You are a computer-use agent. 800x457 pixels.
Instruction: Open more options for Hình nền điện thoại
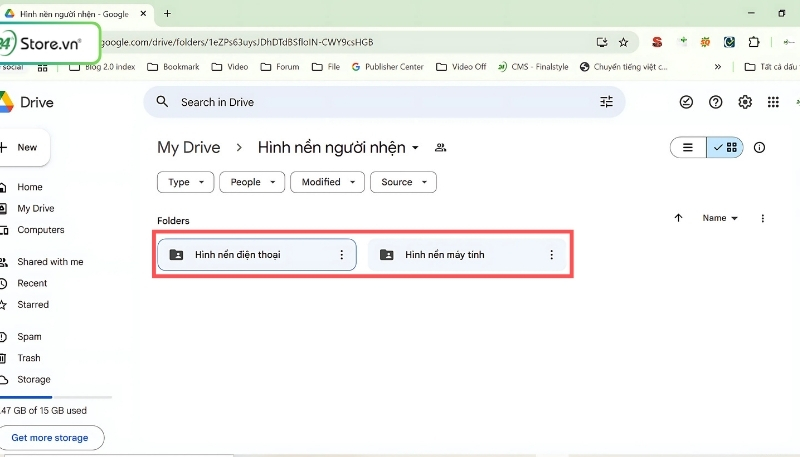[341, 255]
